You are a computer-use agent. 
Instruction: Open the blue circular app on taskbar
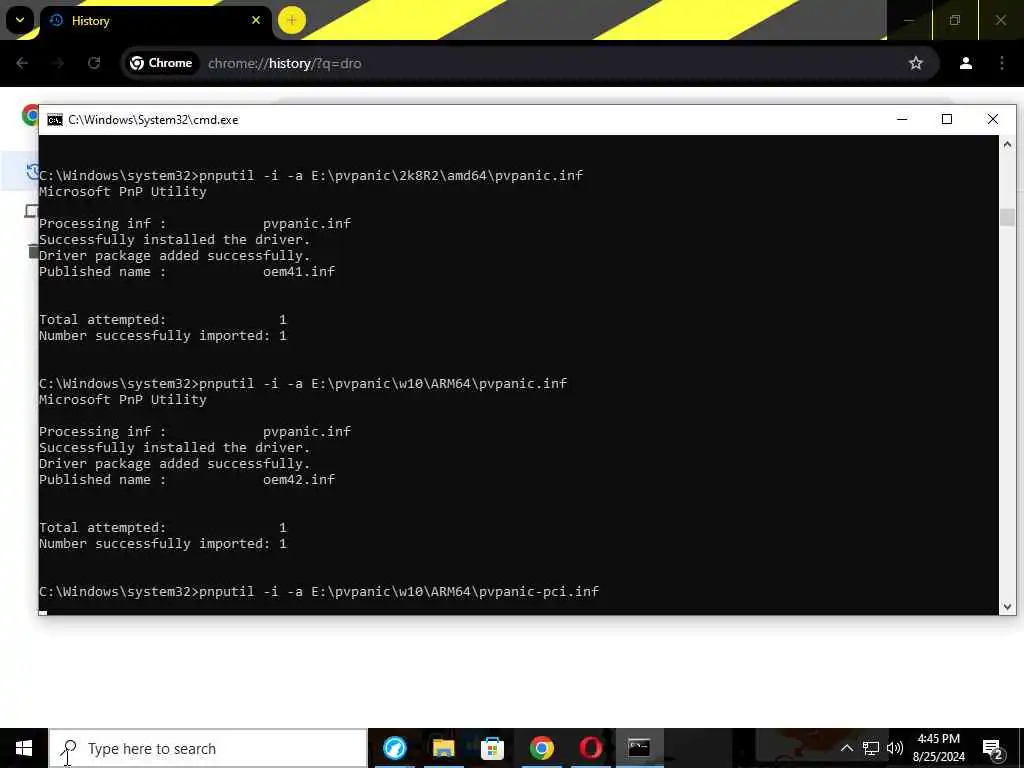click(394, 748)
